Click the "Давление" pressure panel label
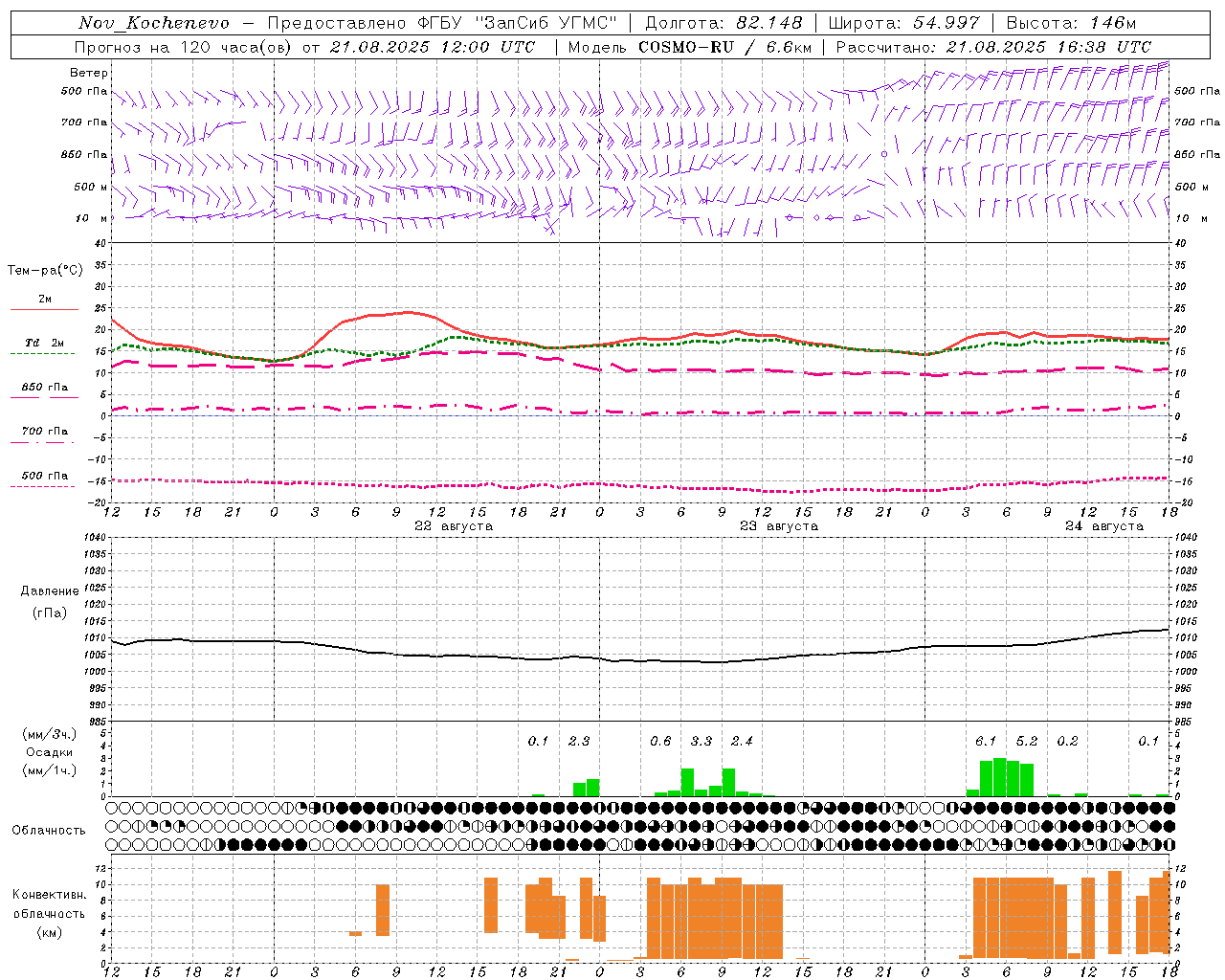Image resolution: width=1225 pixels, height=980 pixels. click(x=50, y=591)
